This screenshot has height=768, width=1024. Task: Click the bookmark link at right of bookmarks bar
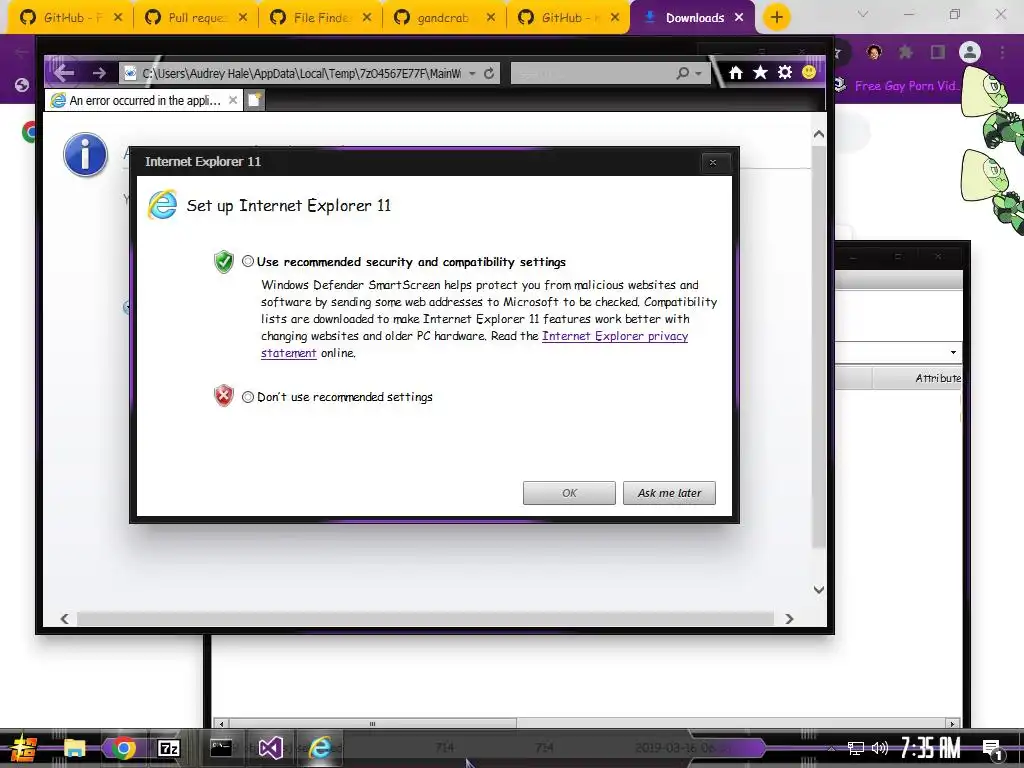tap(898, 86)
